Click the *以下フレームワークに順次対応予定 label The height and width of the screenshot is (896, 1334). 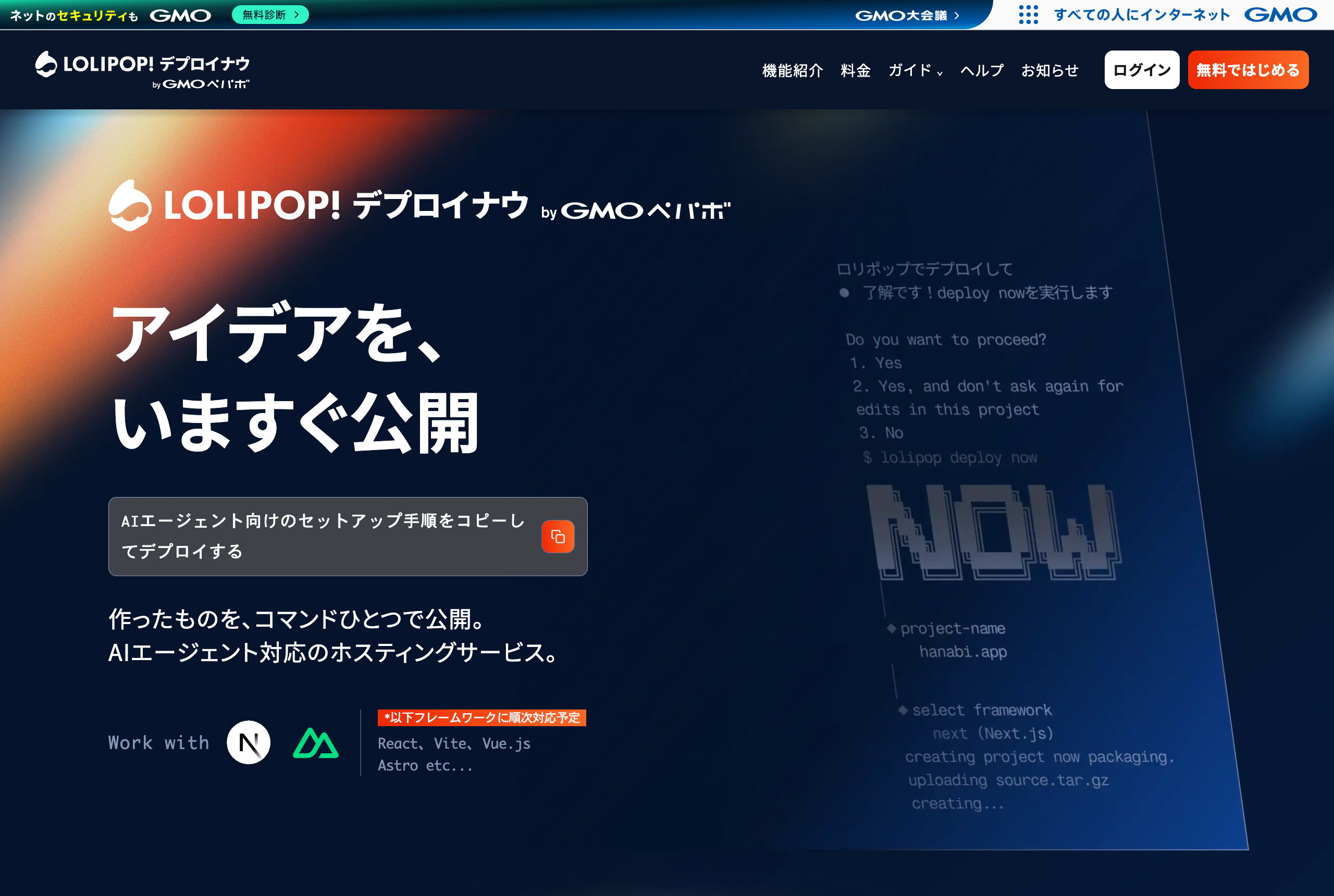[482, 718]
